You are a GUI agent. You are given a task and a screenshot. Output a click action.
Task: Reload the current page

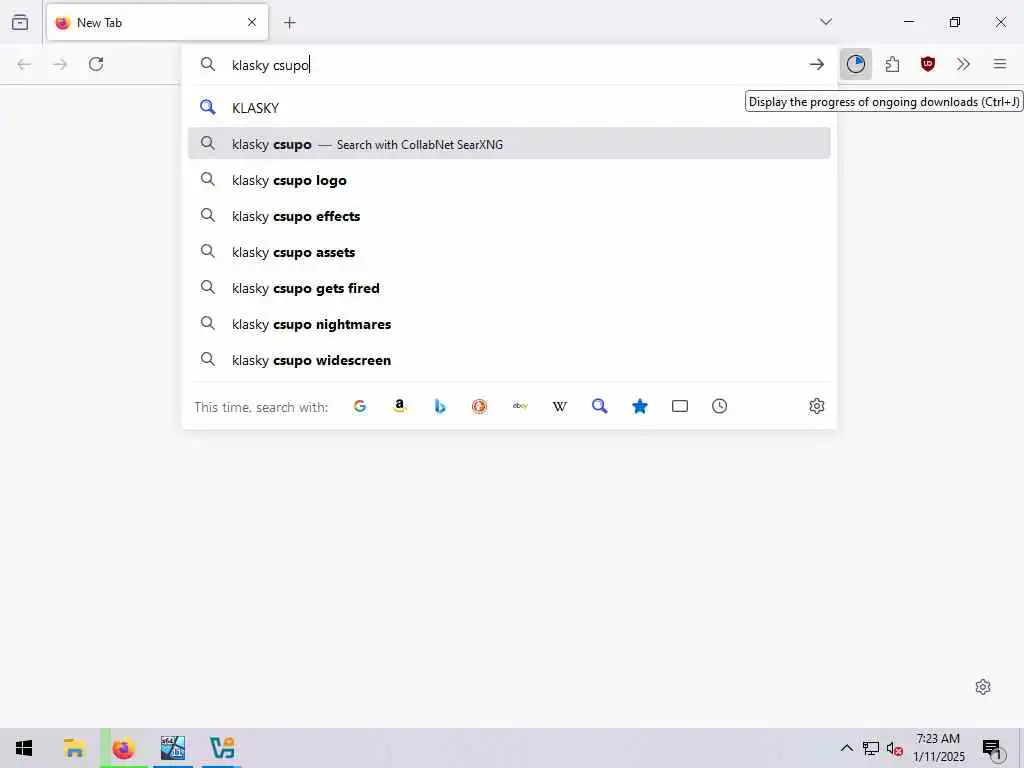(96, 64)
